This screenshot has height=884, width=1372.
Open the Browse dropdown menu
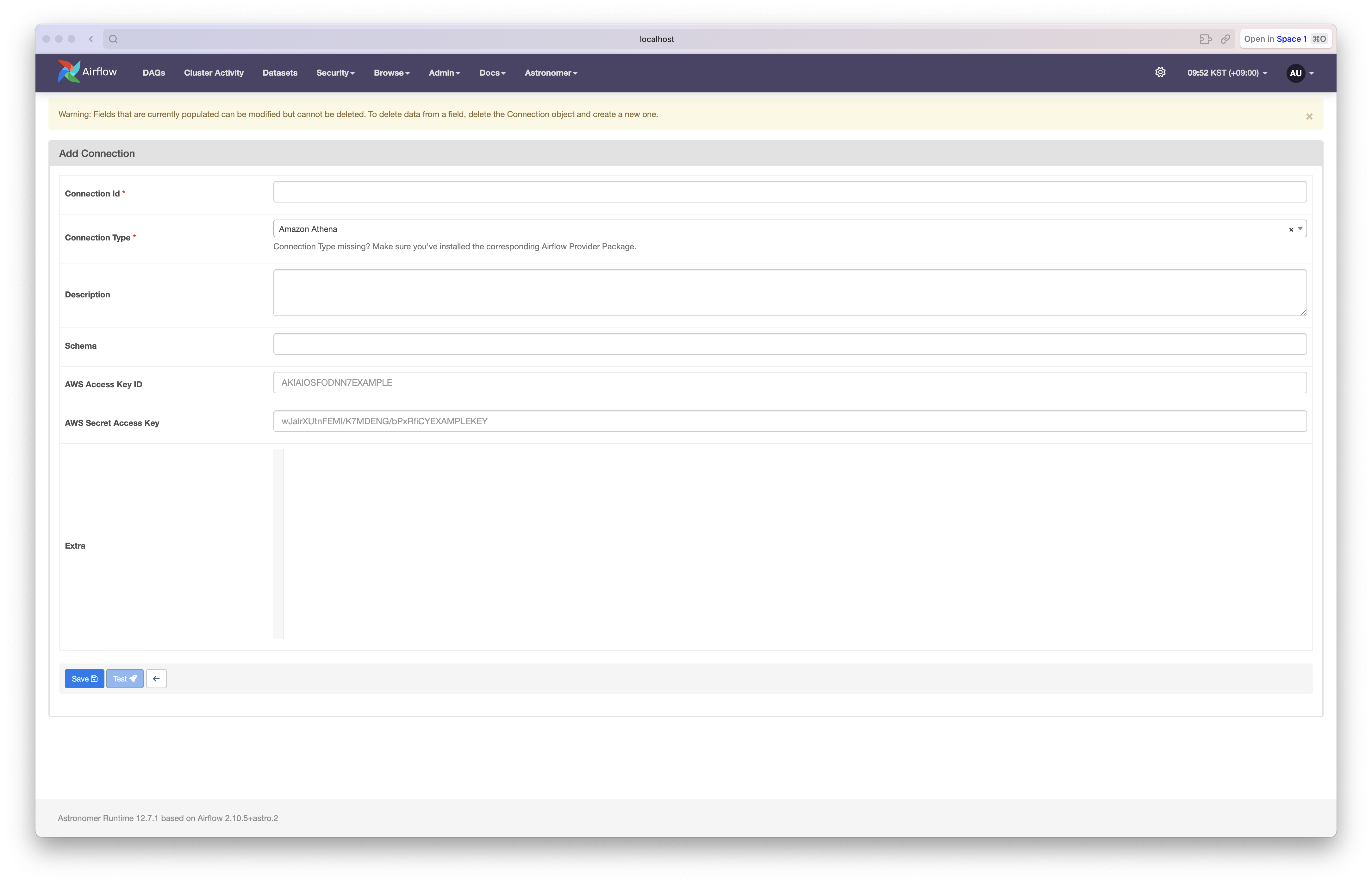(x=391, y=73)
